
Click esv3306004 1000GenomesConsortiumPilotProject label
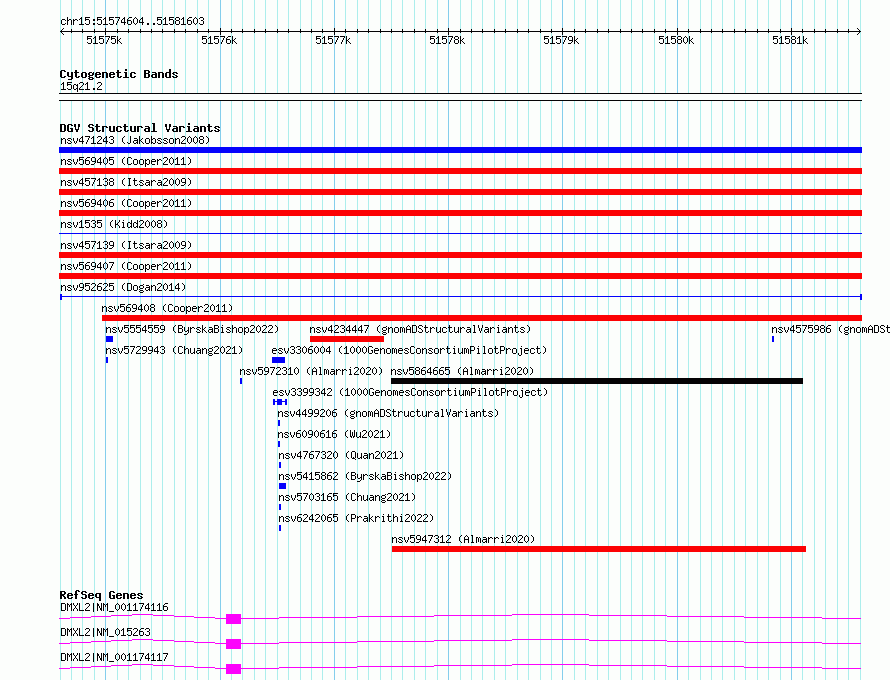(x=409, y=350)
